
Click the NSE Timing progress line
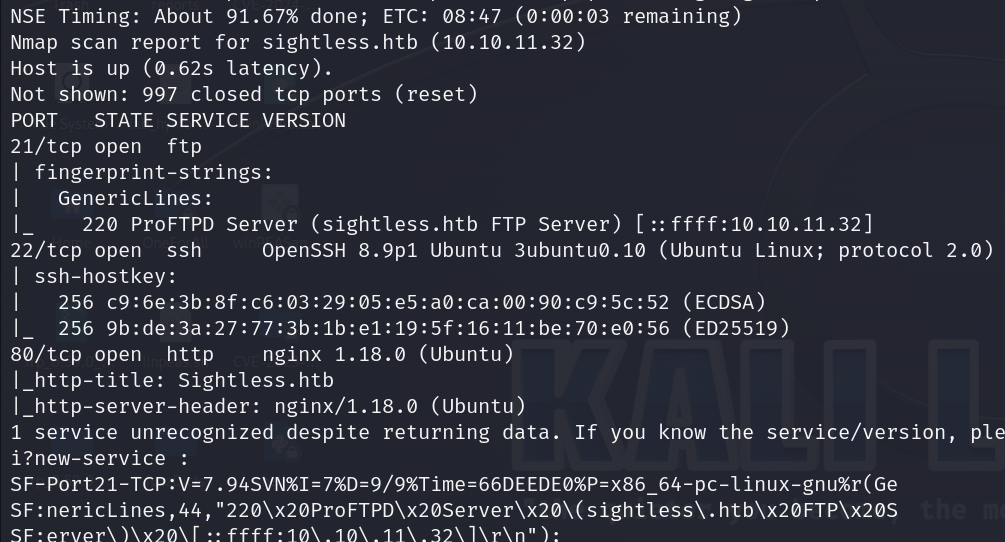376,16
